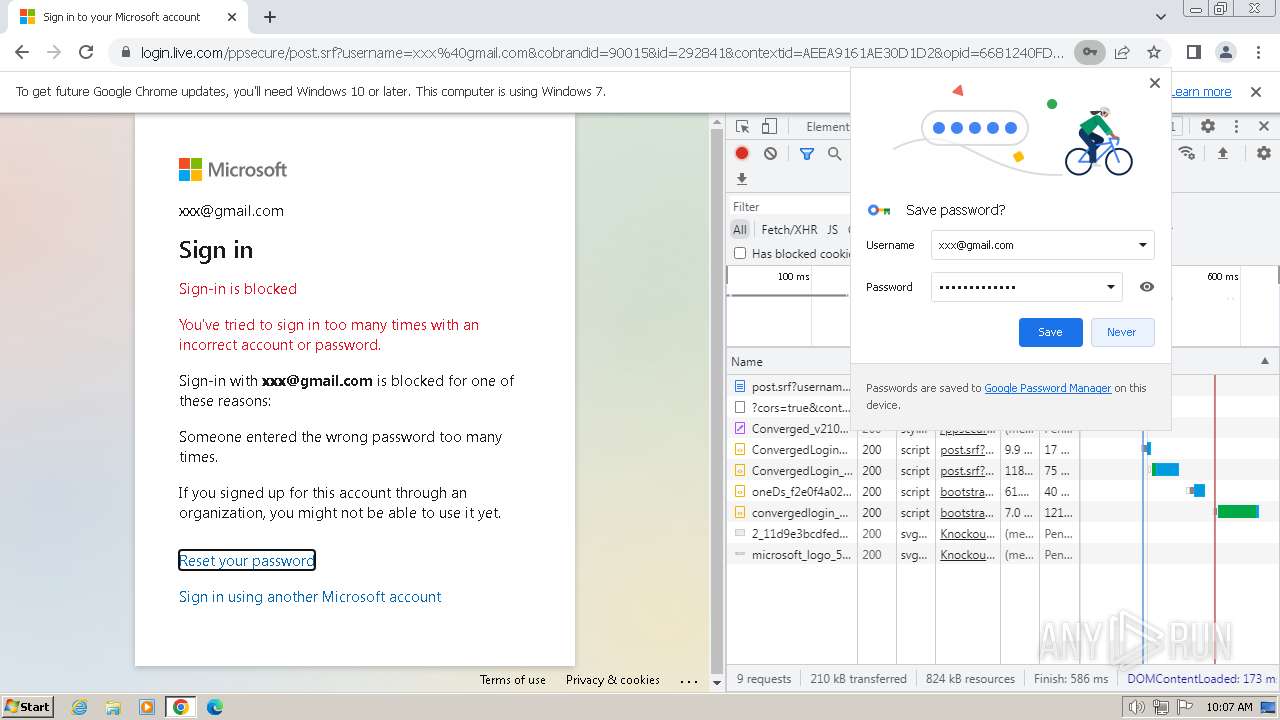Viewport: 1280px width, 720px height.
Task: Focus the Username field showing xxx@gmail.com
Action: click(x=1042, y=245)
